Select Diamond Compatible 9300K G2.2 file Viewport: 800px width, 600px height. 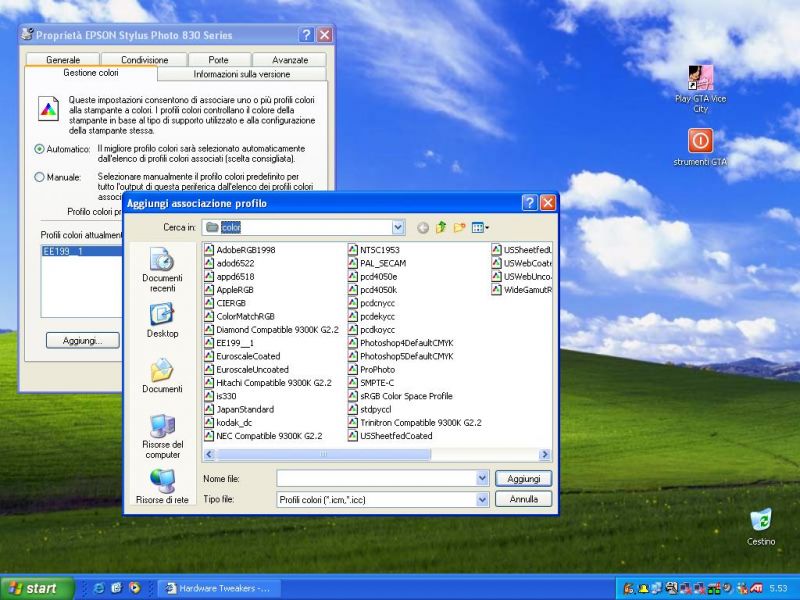(271, 330)
